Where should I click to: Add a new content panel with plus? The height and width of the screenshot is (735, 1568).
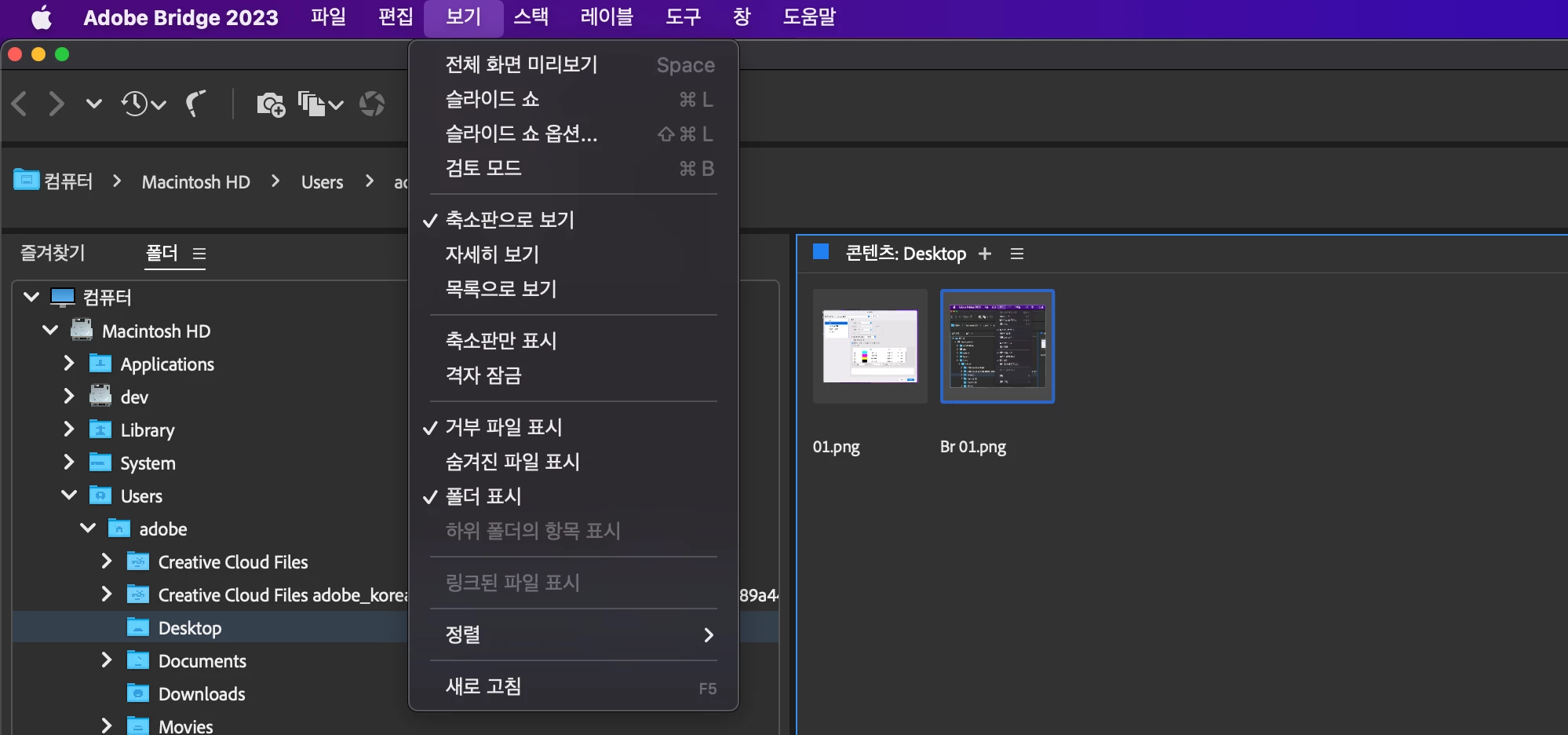(985, 254)
